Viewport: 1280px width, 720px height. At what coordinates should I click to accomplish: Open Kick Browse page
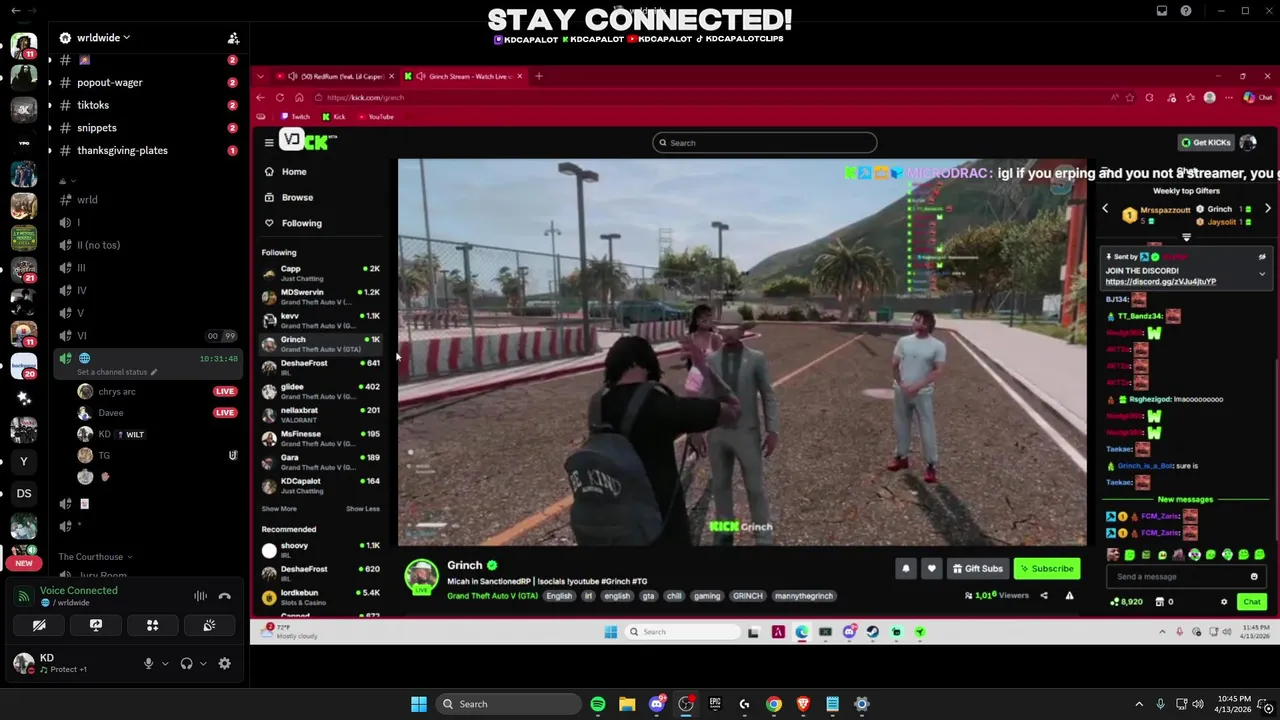tap(297, 197)
